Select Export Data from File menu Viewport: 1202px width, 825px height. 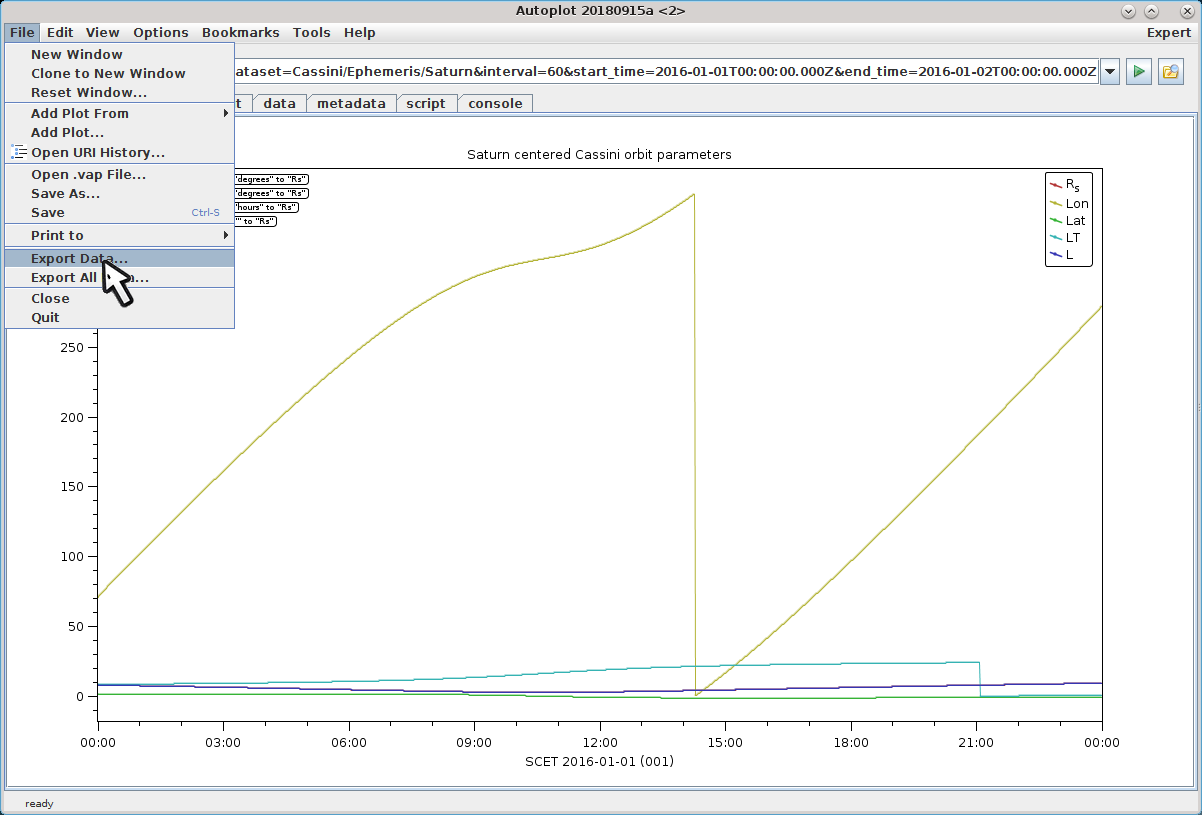pos(79,258)
